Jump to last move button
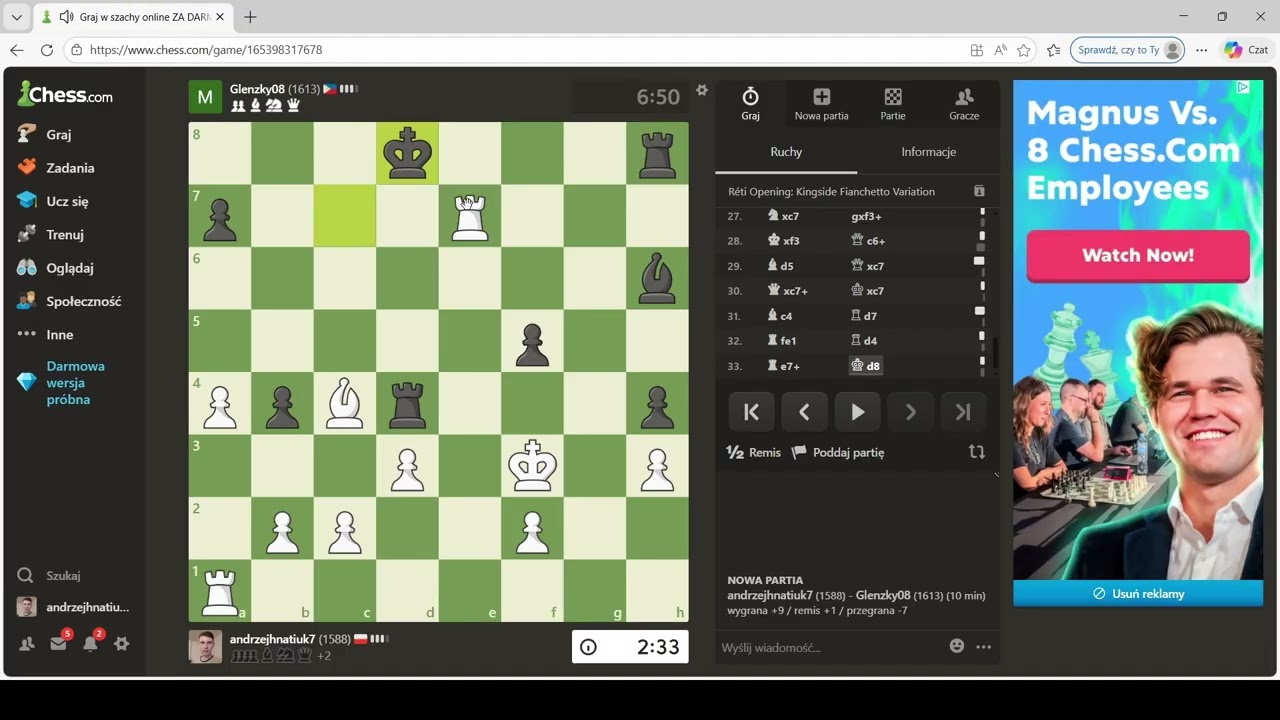 tap(963, 412)
